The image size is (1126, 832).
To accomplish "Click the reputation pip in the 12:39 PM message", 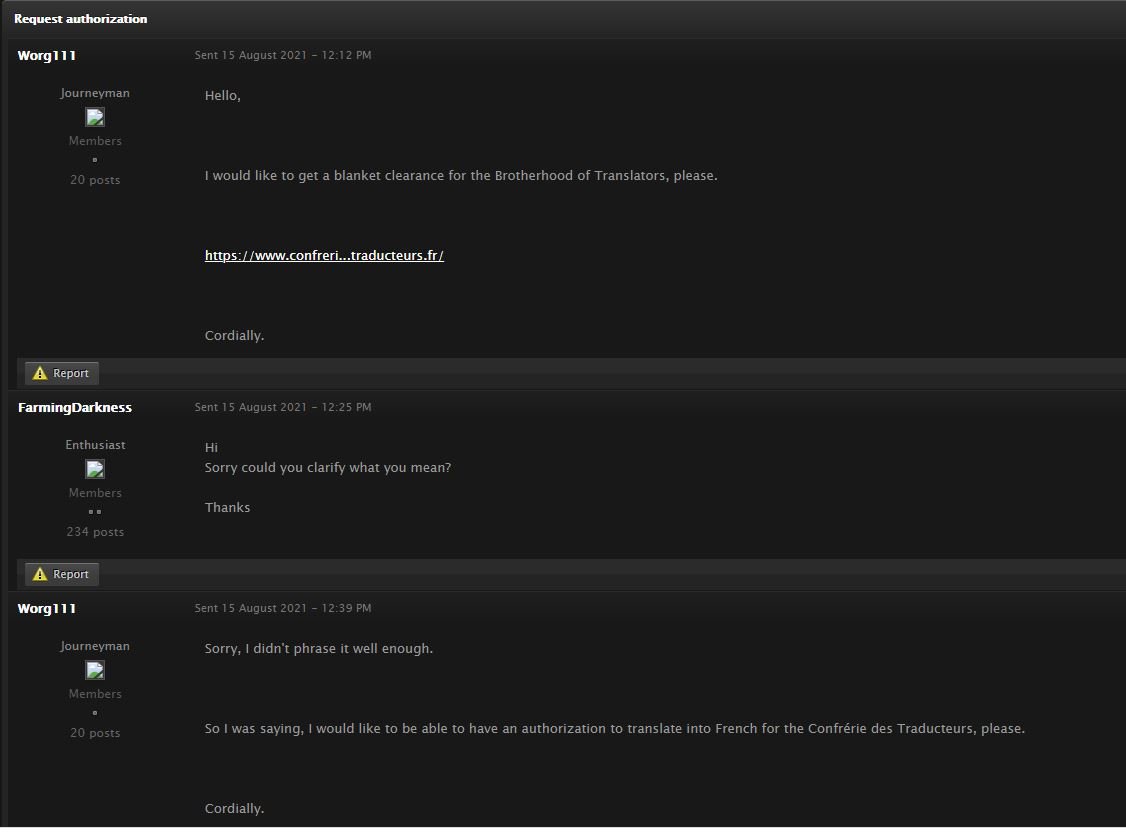I will tap(95, 713).
